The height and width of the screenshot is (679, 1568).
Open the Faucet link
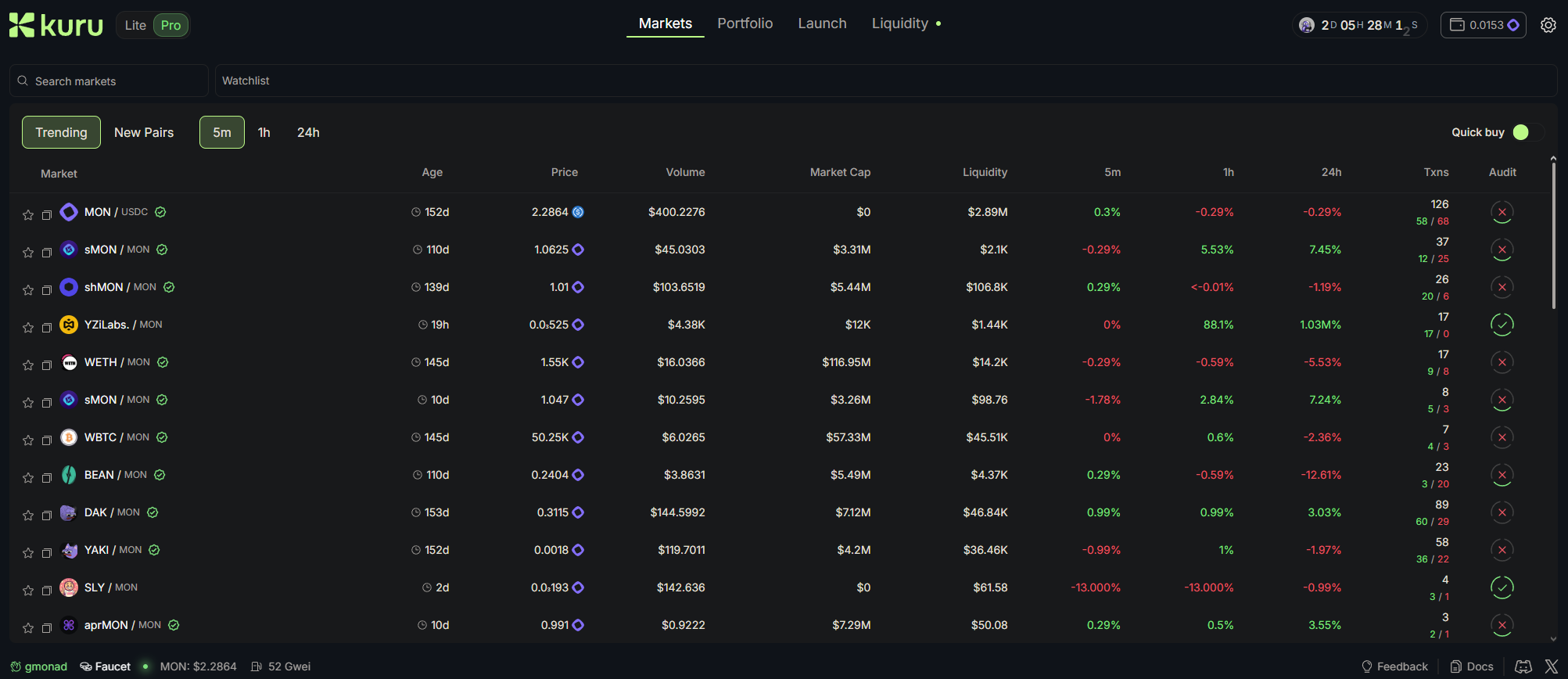pos(106,666)
